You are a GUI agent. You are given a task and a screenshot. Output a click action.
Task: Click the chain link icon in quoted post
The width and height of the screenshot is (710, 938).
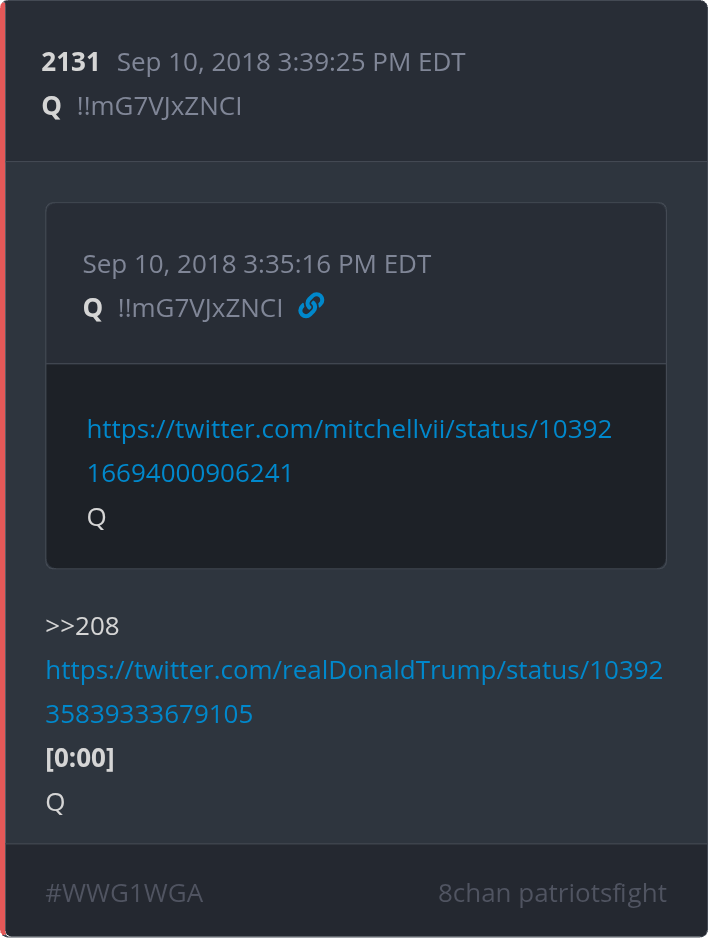[311, 306]
